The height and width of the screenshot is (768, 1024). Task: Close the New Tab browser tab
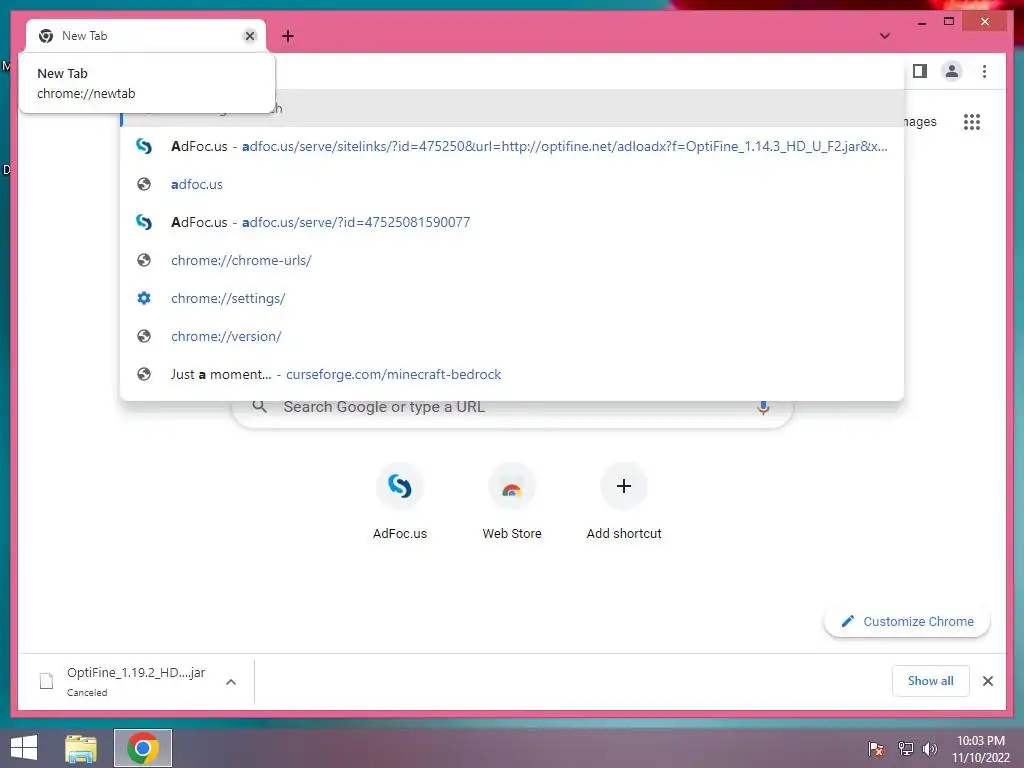[x=249, y=36]
